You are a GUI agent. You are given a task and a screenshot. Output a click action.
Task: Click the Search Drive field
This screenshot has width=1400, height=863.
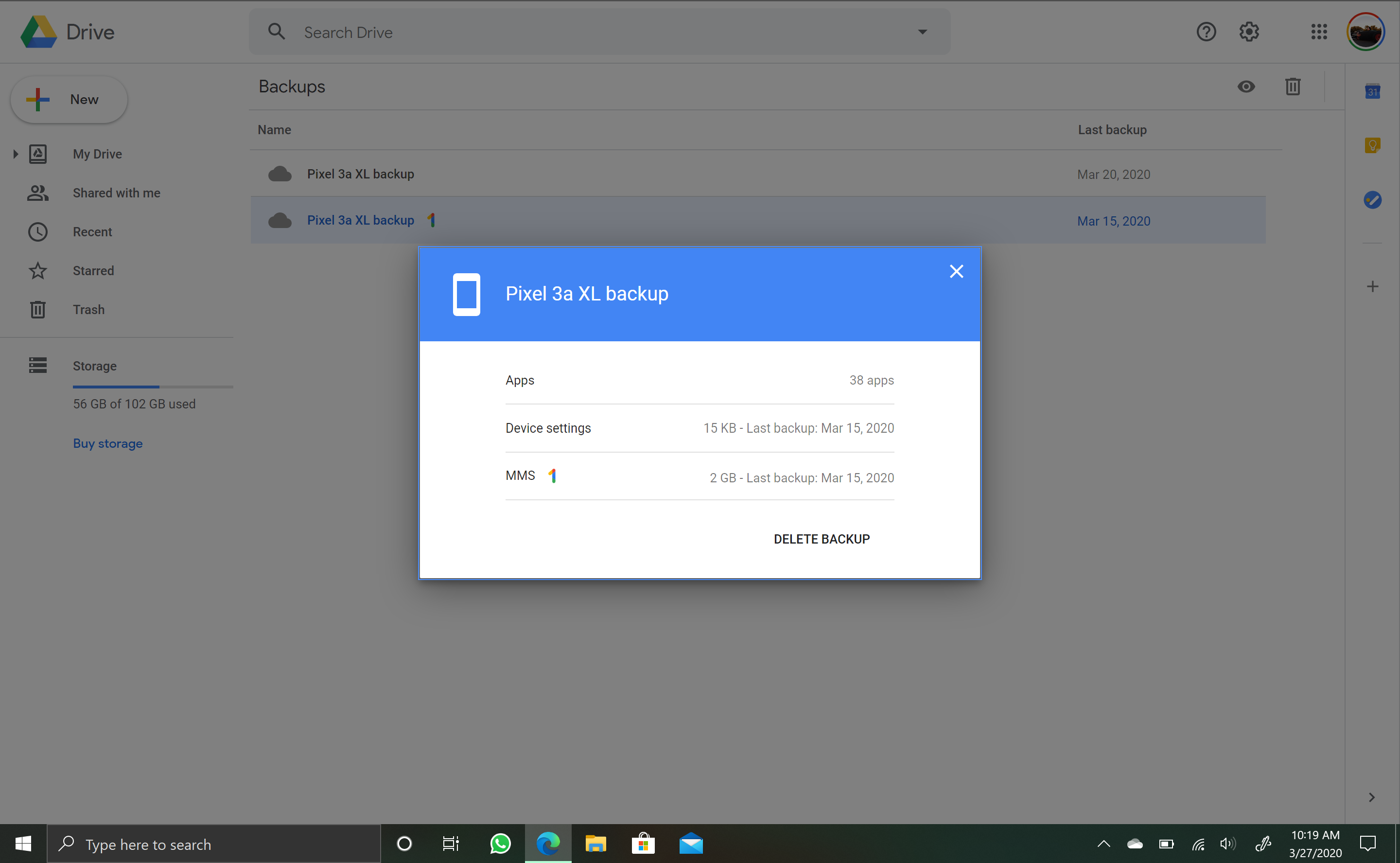tap(599, 32)
